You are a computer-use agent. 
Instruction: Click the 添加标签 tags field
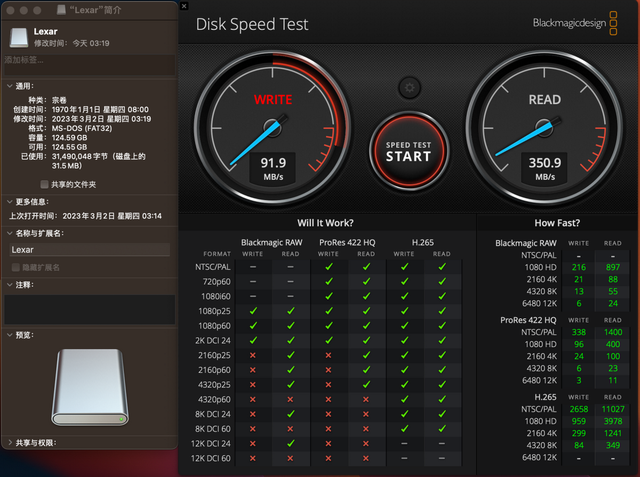coord(89,65)
